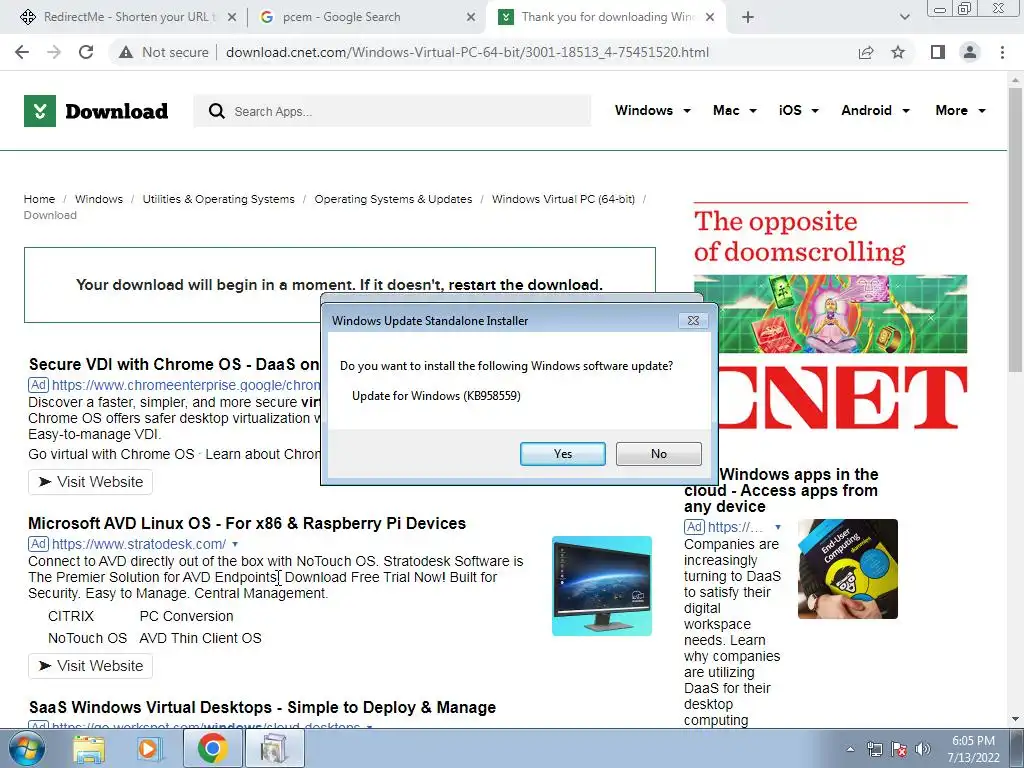Open the Chrome three-dot menu
Viewport: 1024px width, 768px height.
[1002, 52]
